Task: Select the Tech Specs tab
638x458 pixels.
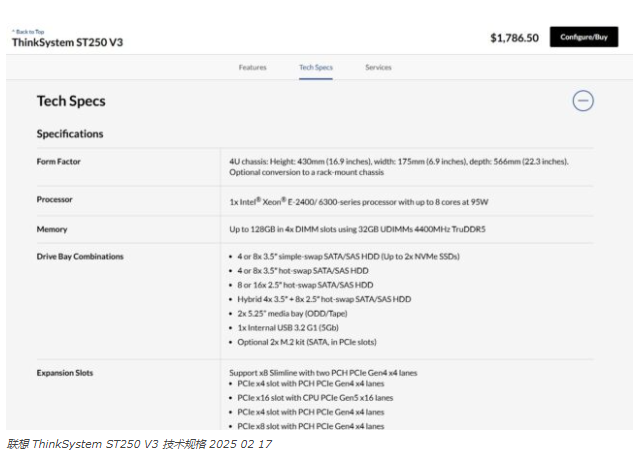Action: coord(316,68)
